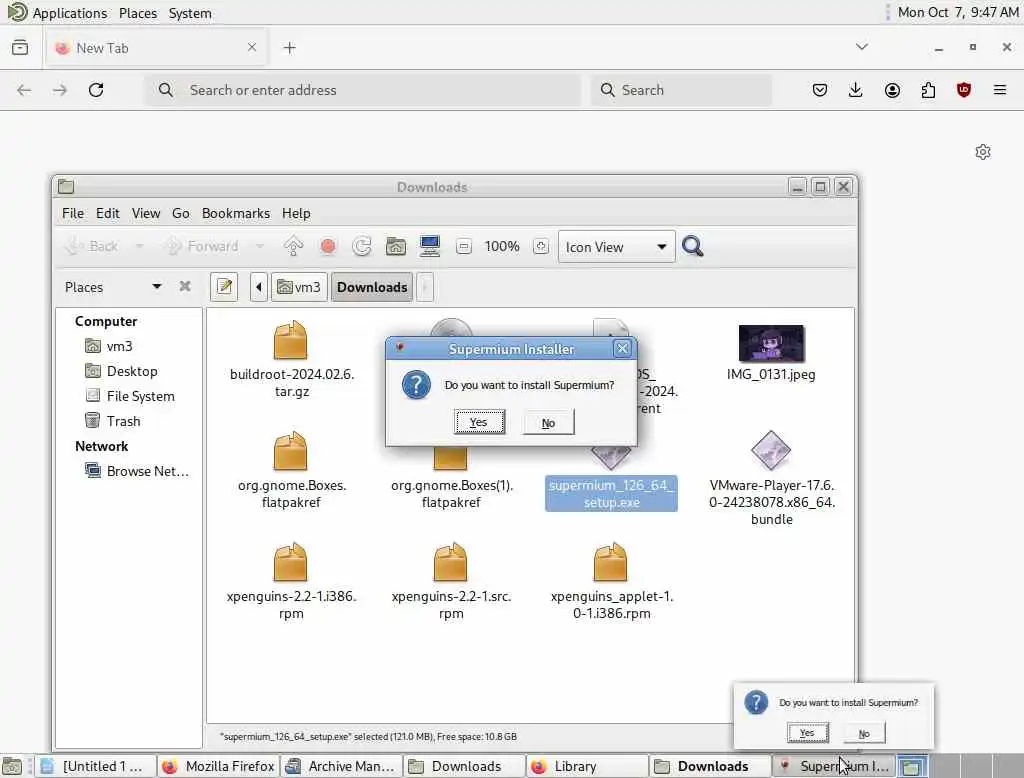Click the Firefox Search box
Viewport: 1024px width, 778px height.
click(x=682, y=90)
